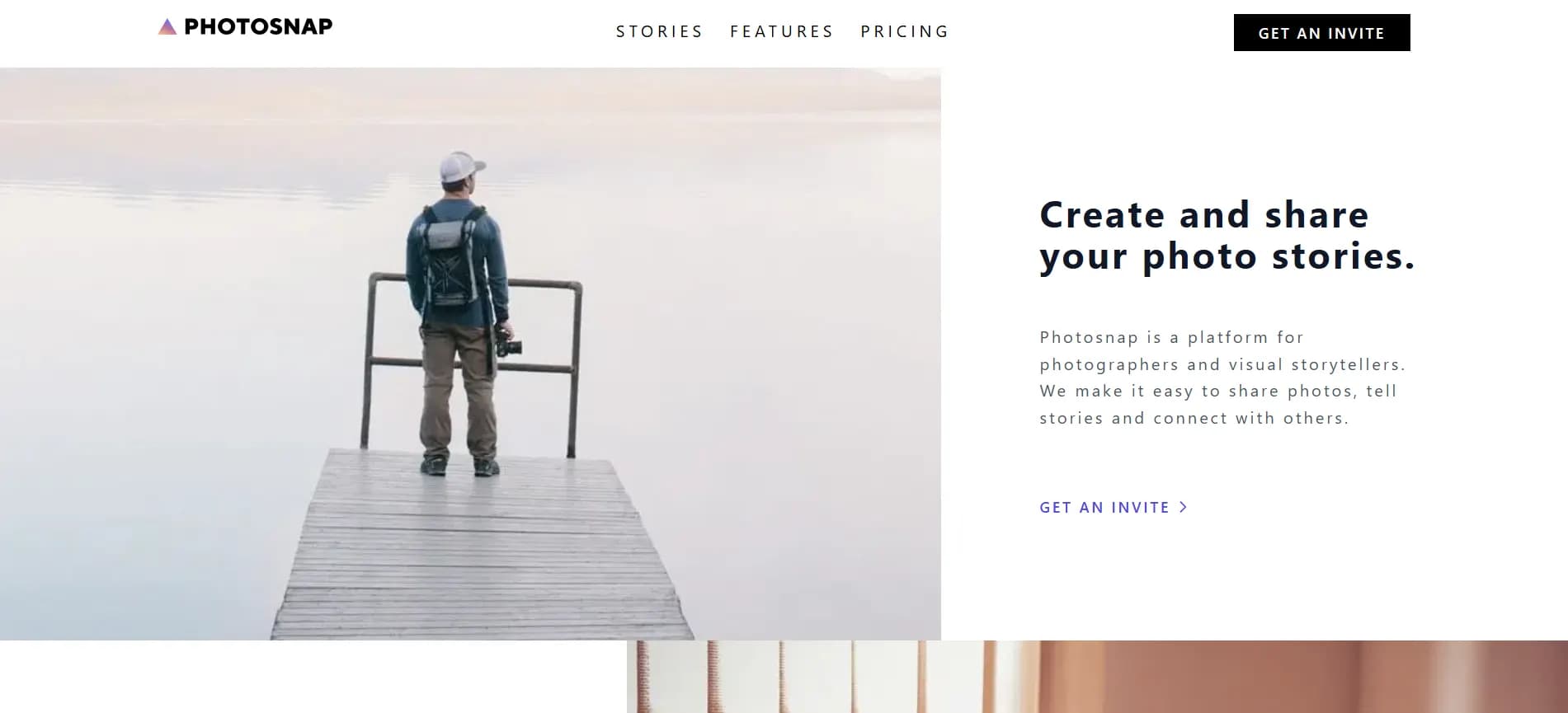This screenshot has width=1568, height=713.
Task: Click the PHOTOSNAP wordmark in the header
Action: pos(258,26)
